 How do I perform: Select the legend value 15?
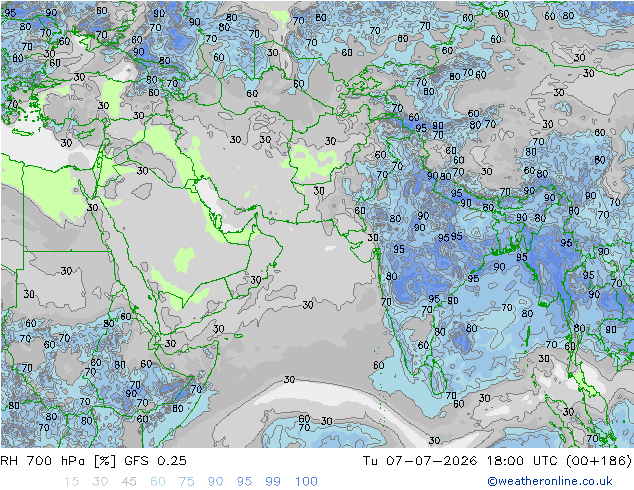pyautogui.click(x=71, y=481)
